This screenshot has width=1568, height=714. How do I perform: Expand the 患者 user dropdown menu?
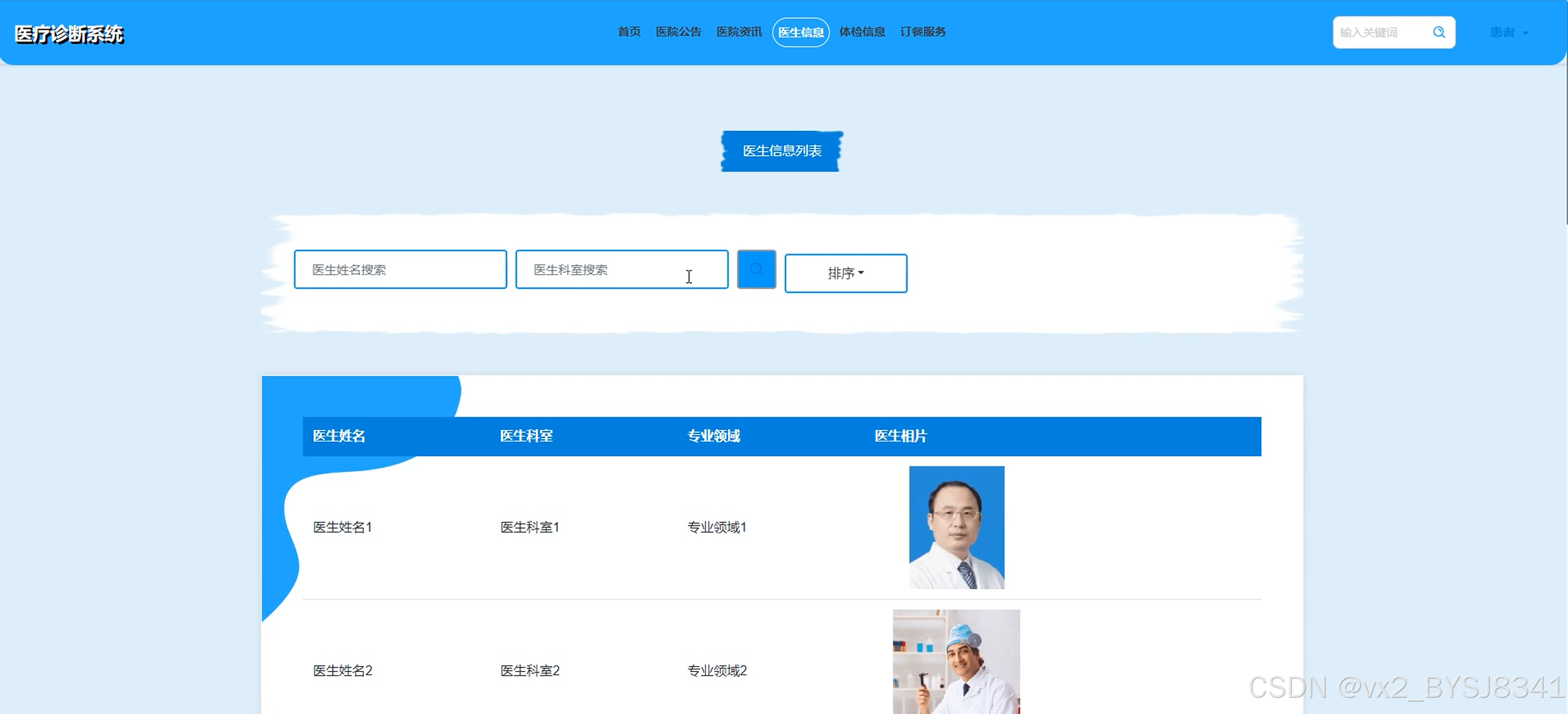coord(1509,33)
